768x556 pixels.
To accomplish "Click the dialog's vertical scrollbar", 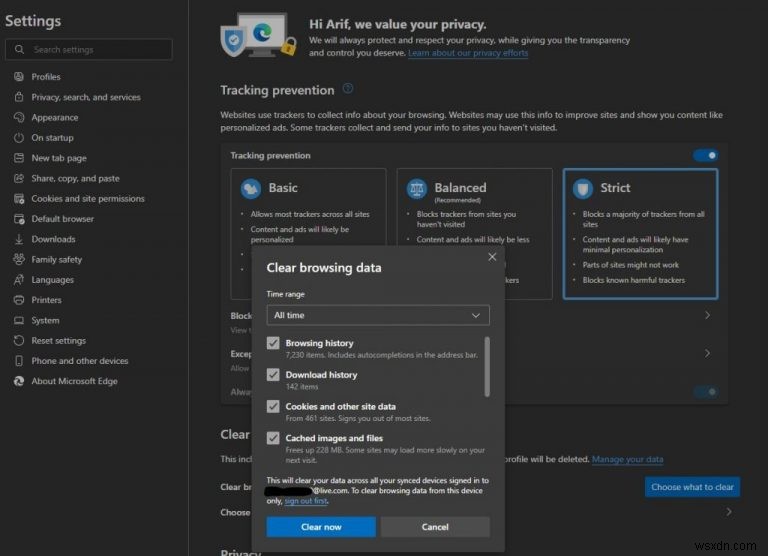I will pos(487,366).
